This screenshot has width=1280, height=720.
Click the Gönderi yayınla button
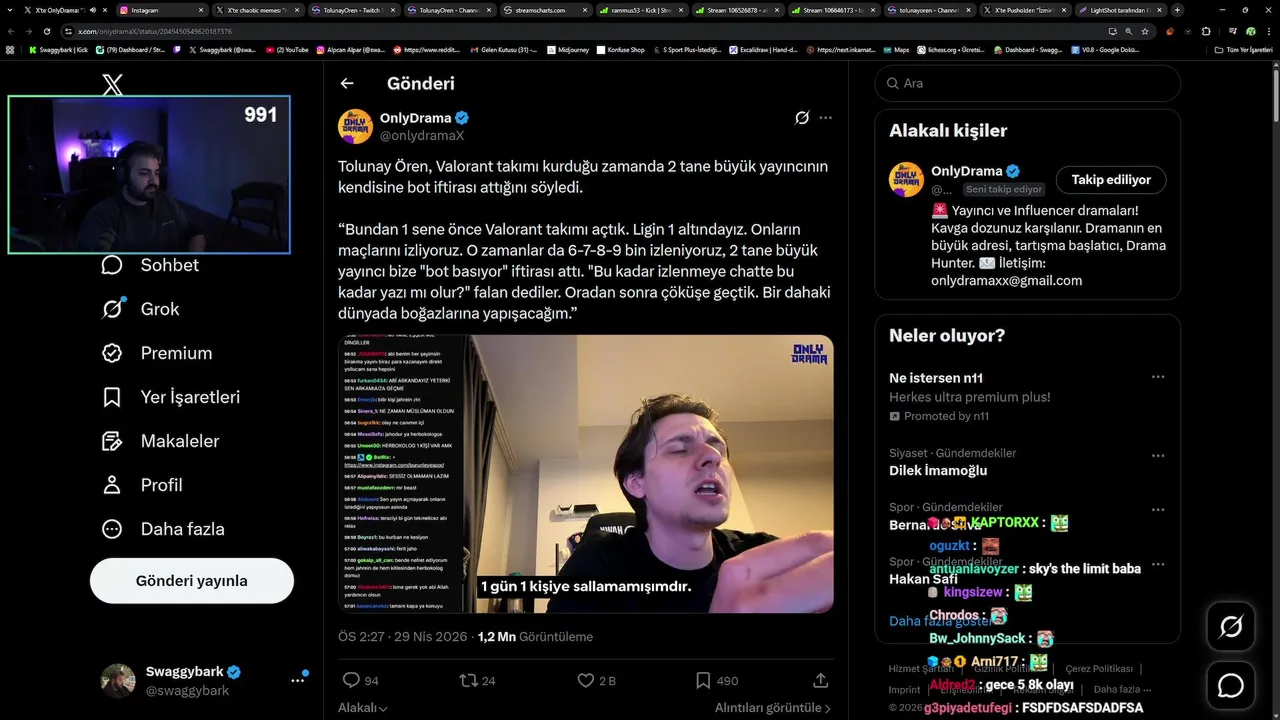(x=192, y=581)
